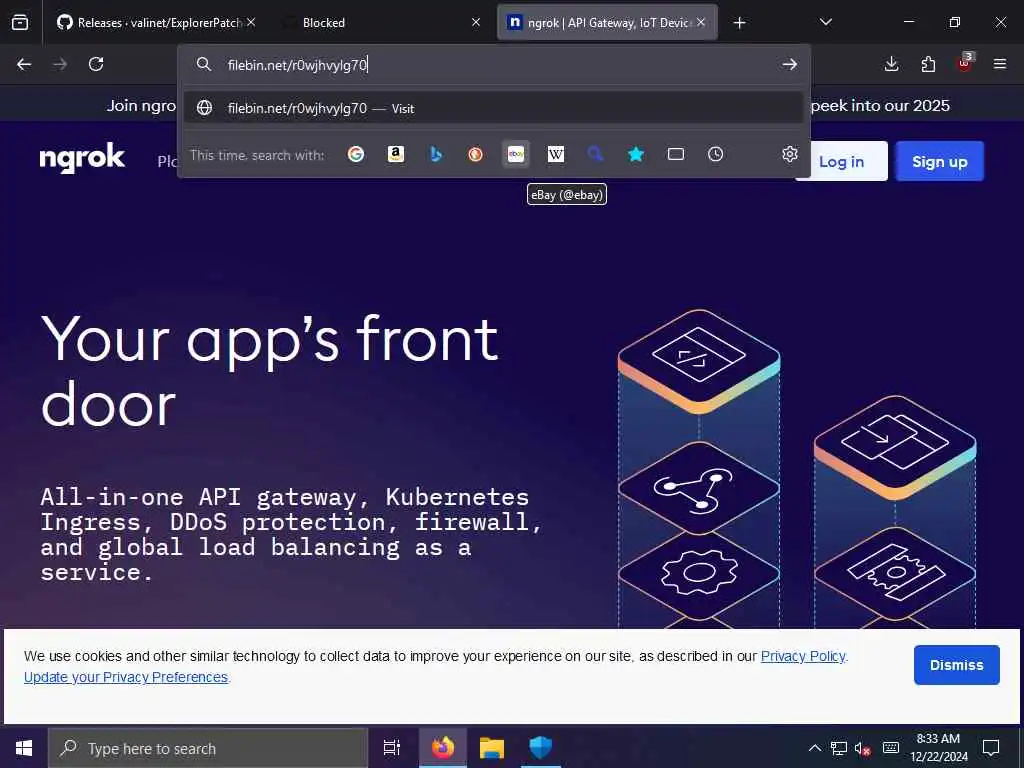
Task: Click the blue magnifier search engine icon
Action: point(596,154)
